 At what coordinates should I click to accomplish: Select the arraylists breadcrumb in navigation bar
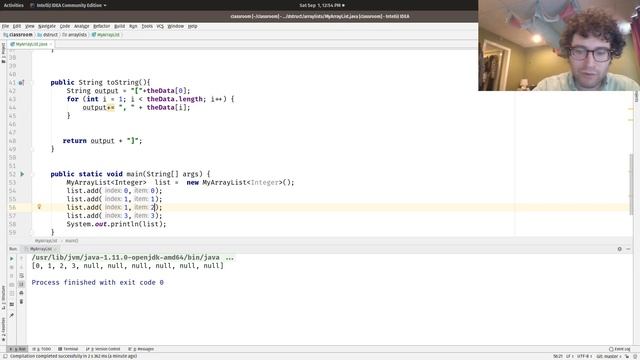coord(75,35)
